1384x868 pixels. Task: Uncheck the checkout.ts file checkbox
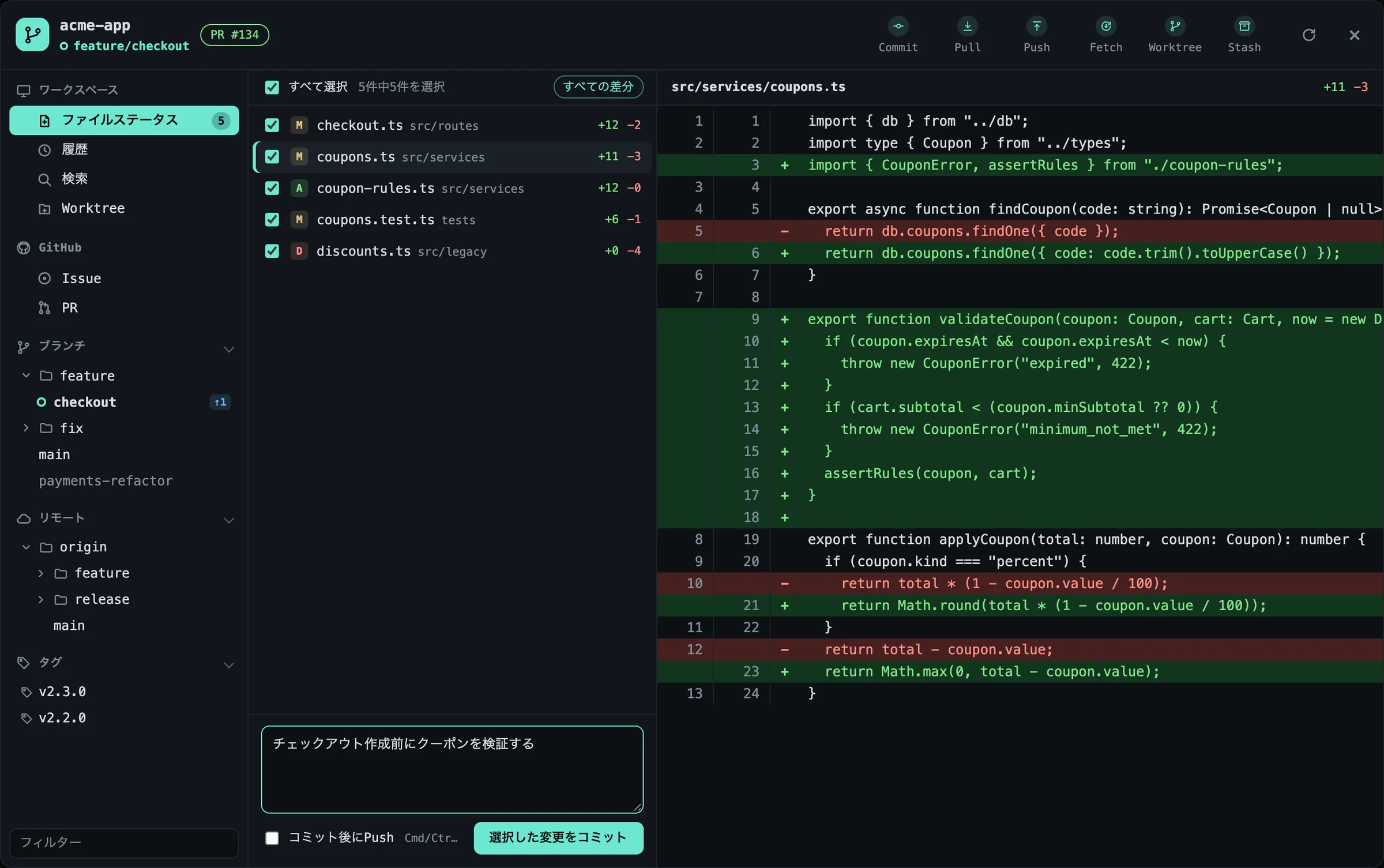(x=272, y=125)
